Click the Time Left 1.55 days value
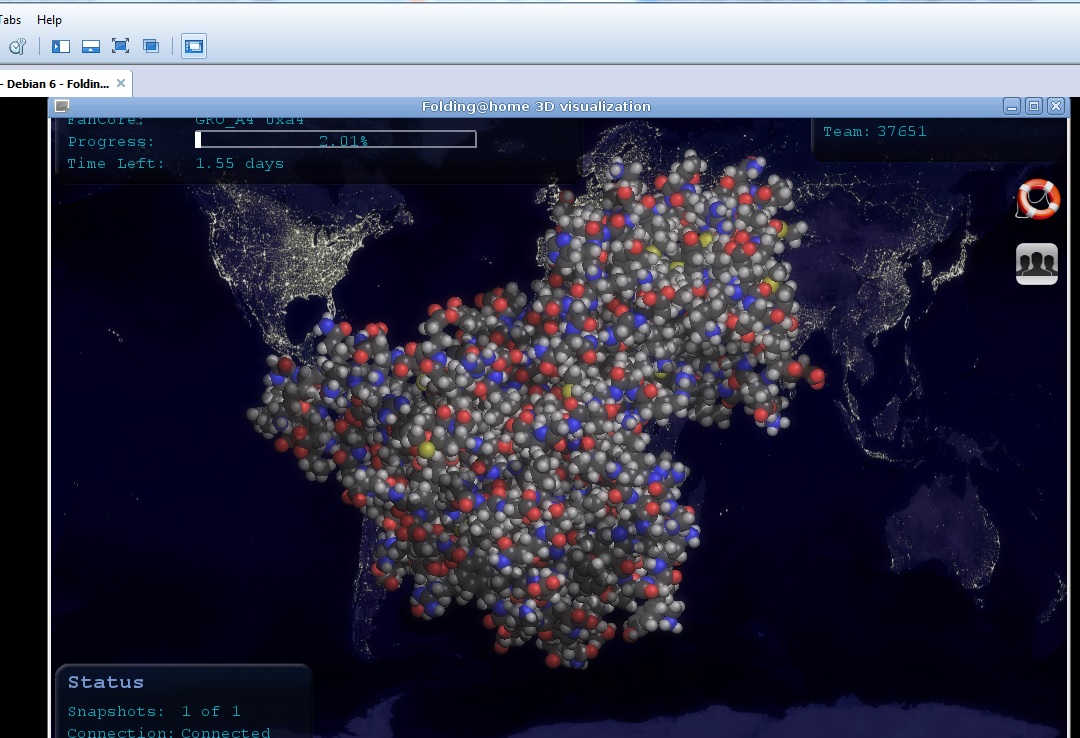This screenshot has width=1080, height=738. tap(240, 164)
